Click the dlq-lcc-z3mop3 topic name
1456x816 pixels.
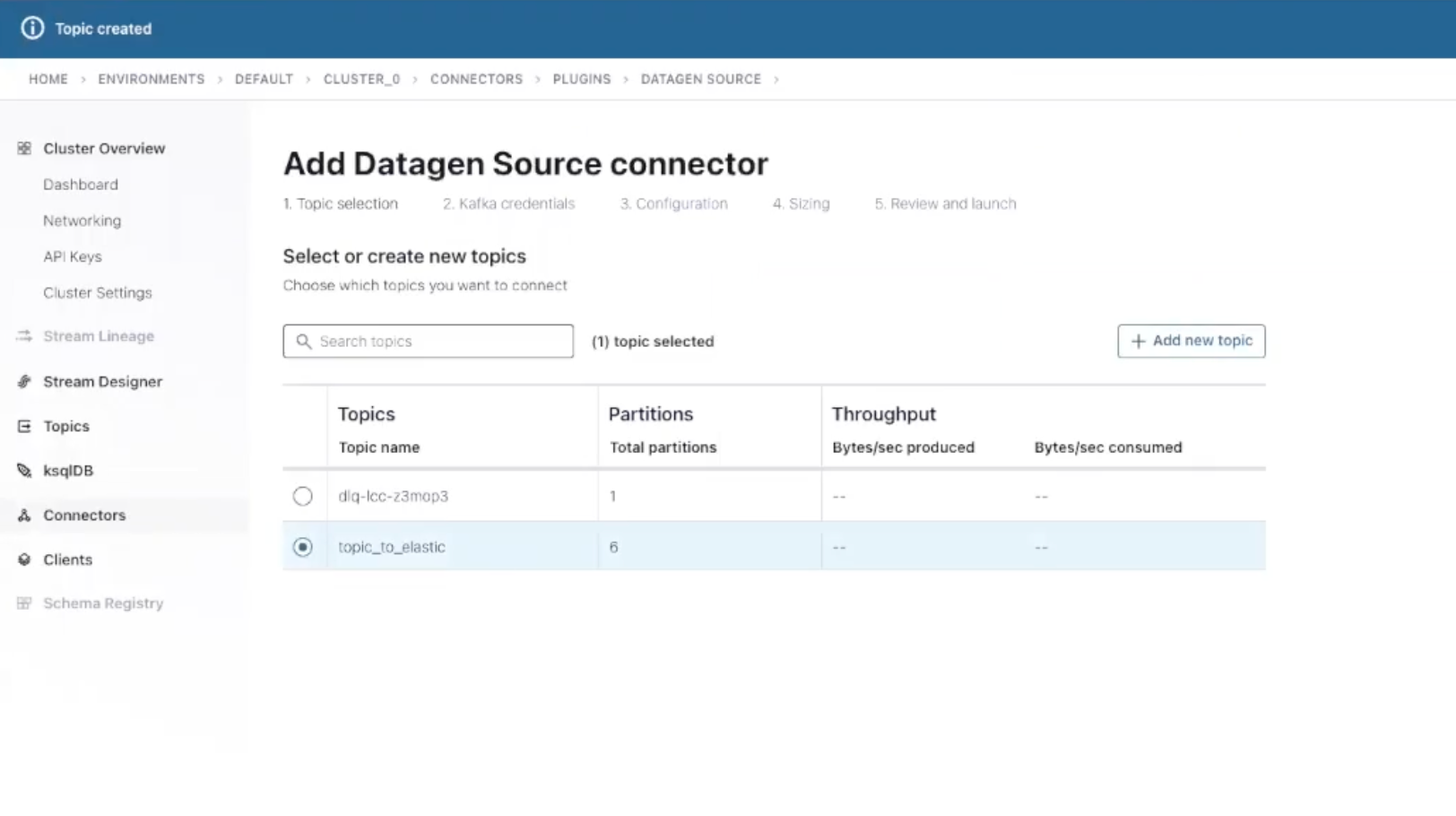coord(393,496)
